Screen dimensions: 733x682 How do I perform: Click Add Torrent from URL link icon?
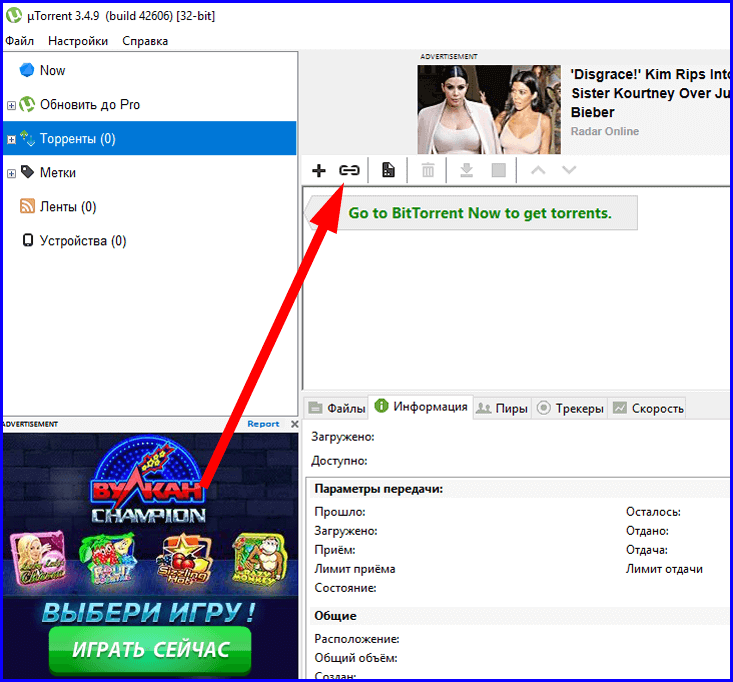(x=349, y=170)
